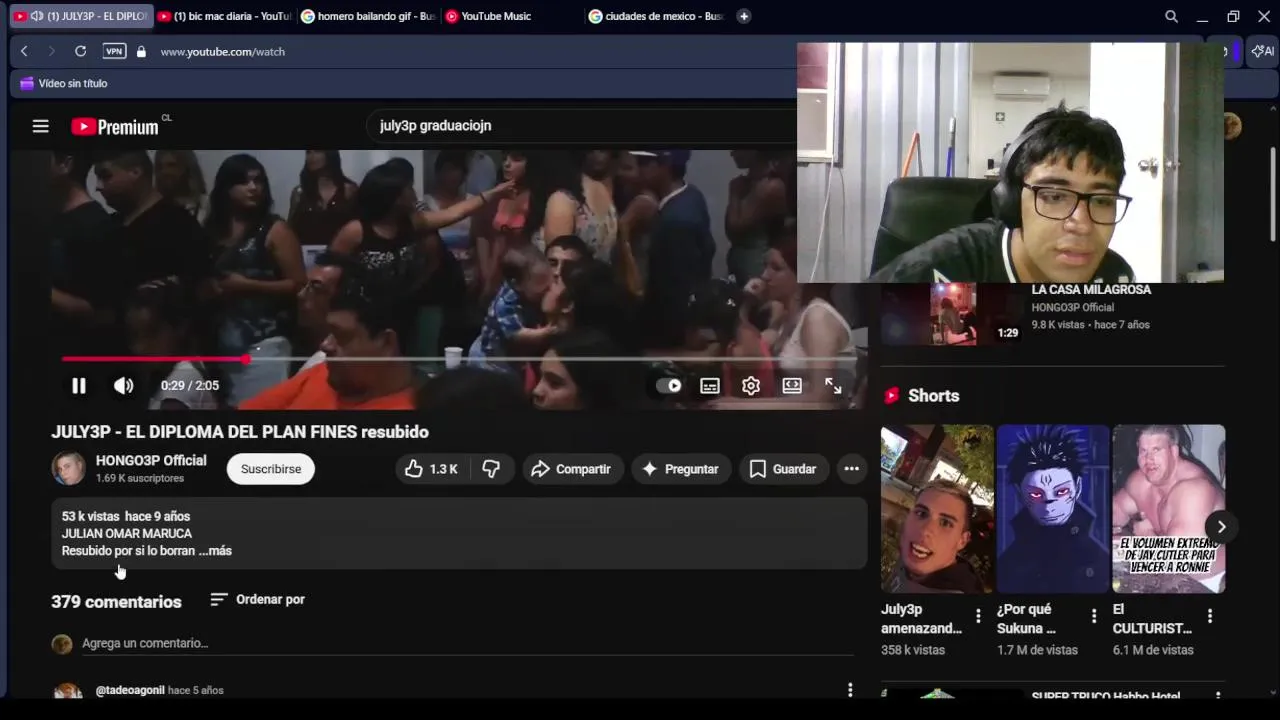1280x720 pixels.
Task: Show next shorts with arrow chevron
Action: (x=1221, y=527)
